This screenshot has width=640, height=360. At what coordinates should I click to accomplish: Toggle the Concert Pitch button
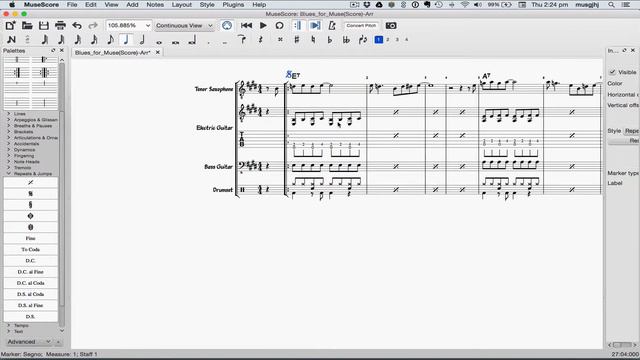(x=361, y=25)
